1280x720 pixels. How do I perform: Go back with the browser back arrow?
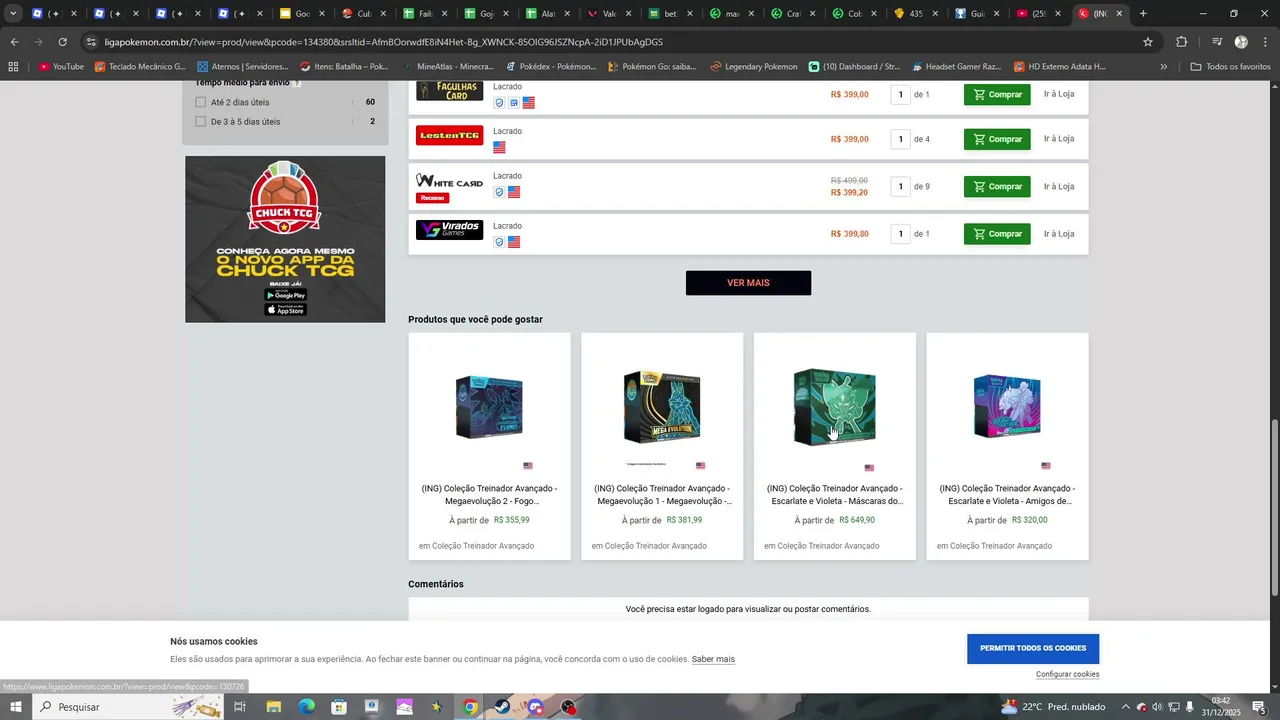click(14, 42)
